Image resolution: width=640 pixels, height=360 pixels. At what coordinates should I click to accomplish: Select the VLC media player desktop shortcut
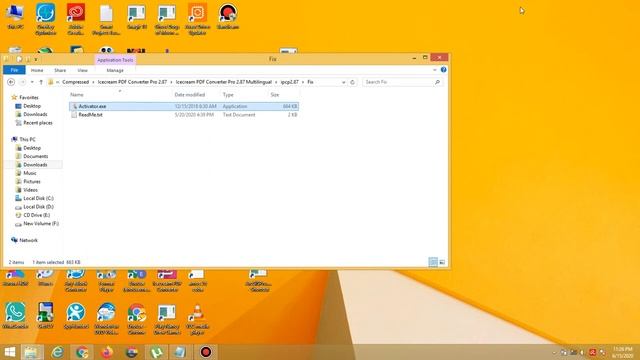(198, 320)
